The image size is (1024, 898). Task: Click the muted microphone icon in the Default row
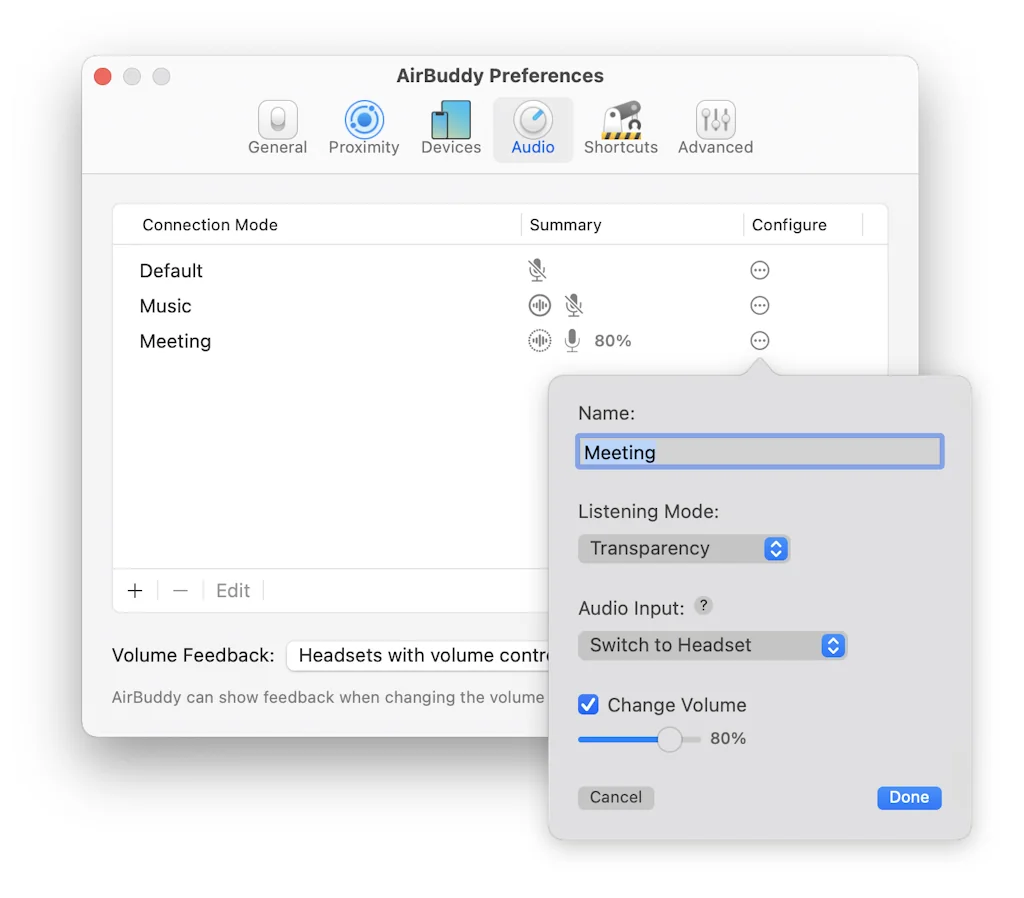tap(537, 270)
